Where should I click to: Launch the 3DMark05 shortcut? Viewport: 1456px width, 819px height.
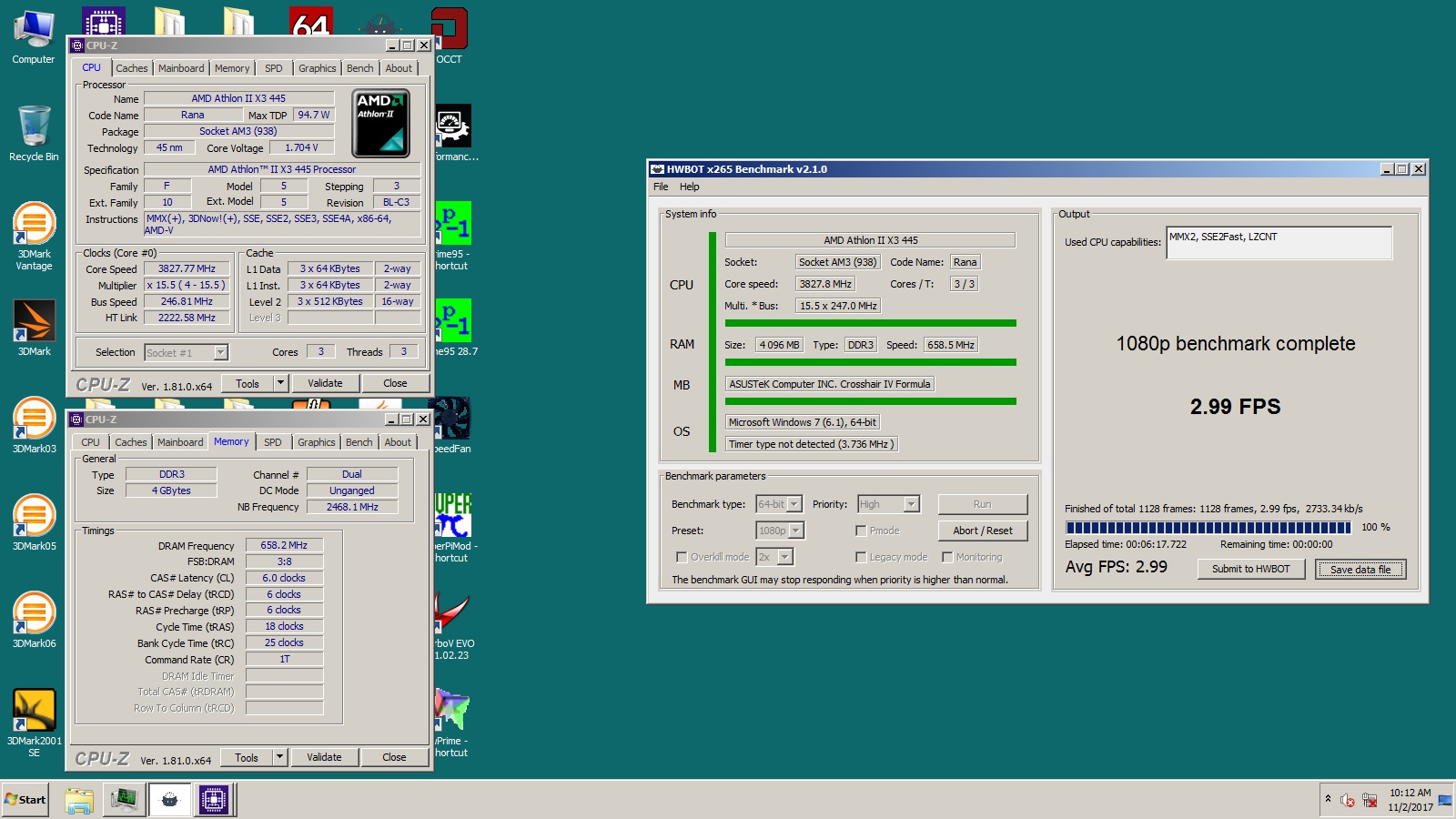34,522
